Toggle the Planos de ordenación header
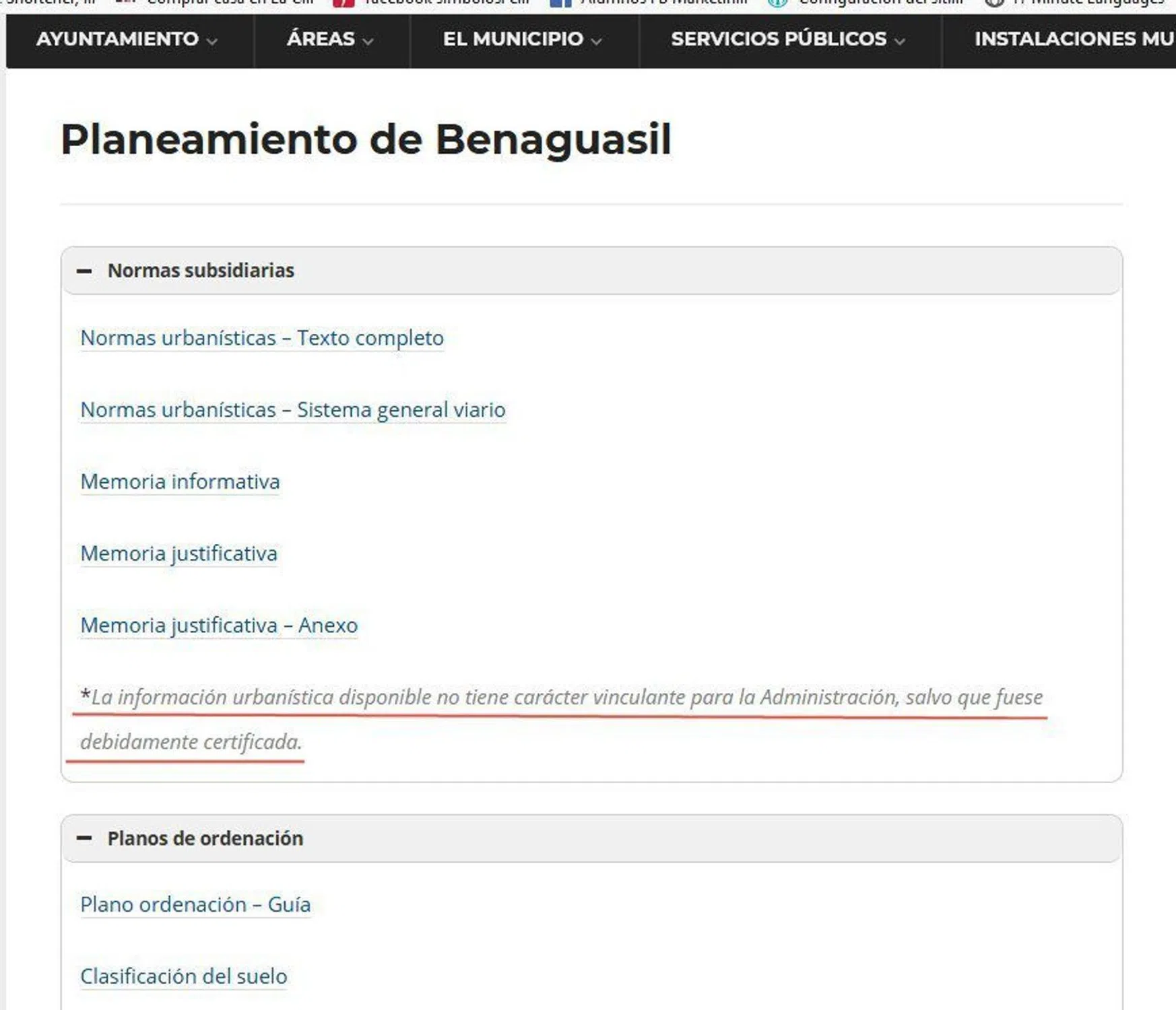Image resolution: width=1176 pixels, height=1010 pixels. 205,838
